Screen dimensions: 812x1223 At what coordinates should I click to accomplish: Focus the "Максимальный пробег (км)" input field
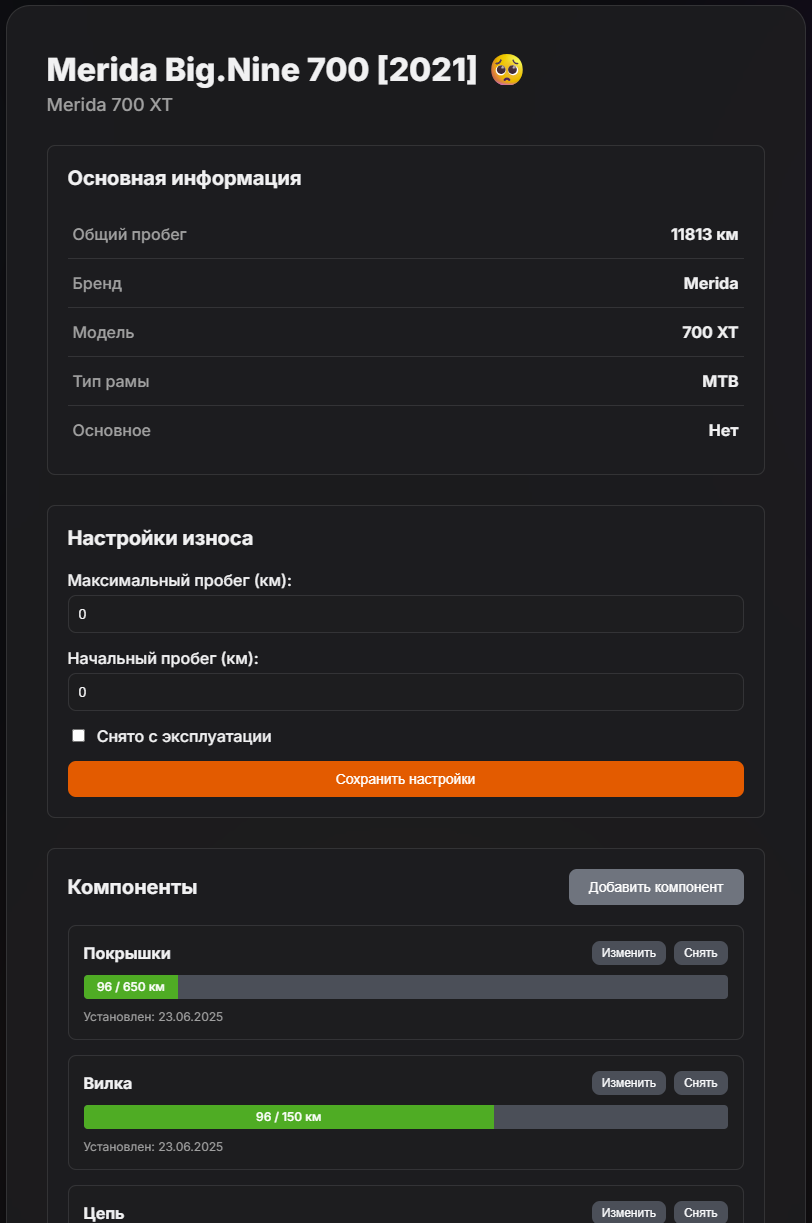point(405,614)
